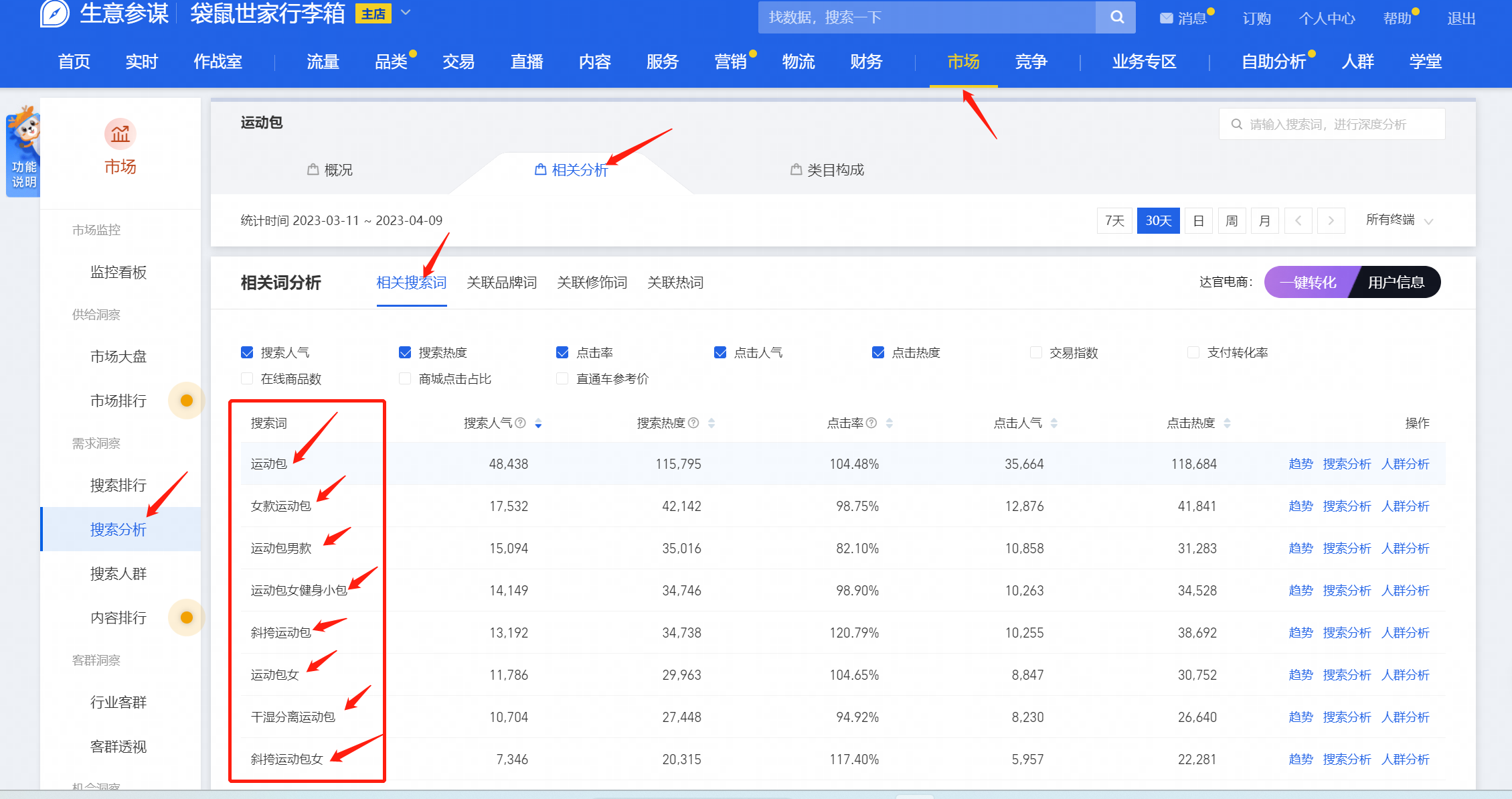Viewport: 1512px width, 799px height.
Task: Go to previous period with left arrow
Action: click(x=1298, y=220)
